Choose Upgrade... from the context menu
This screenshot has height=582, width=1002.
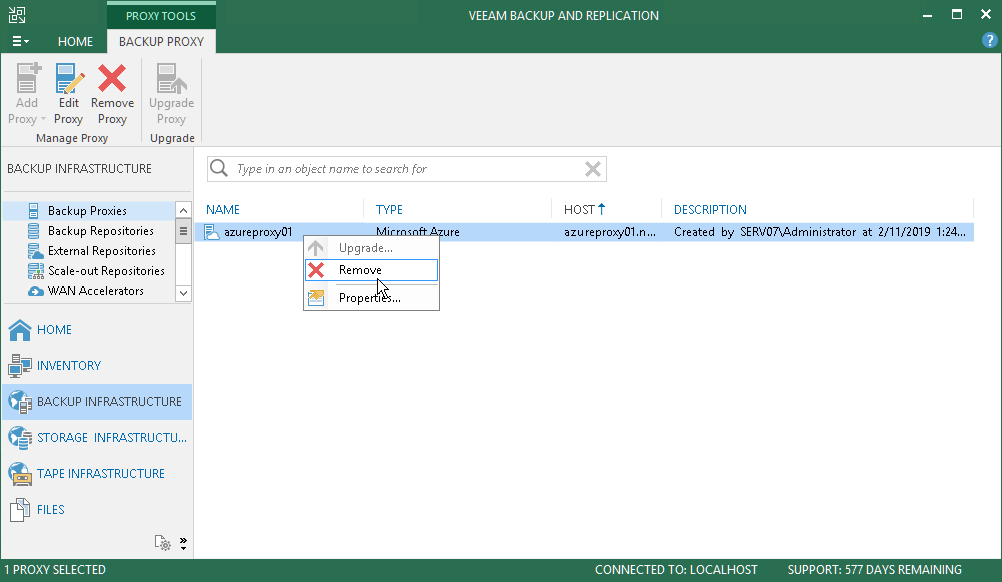click(x=366, y=248)
